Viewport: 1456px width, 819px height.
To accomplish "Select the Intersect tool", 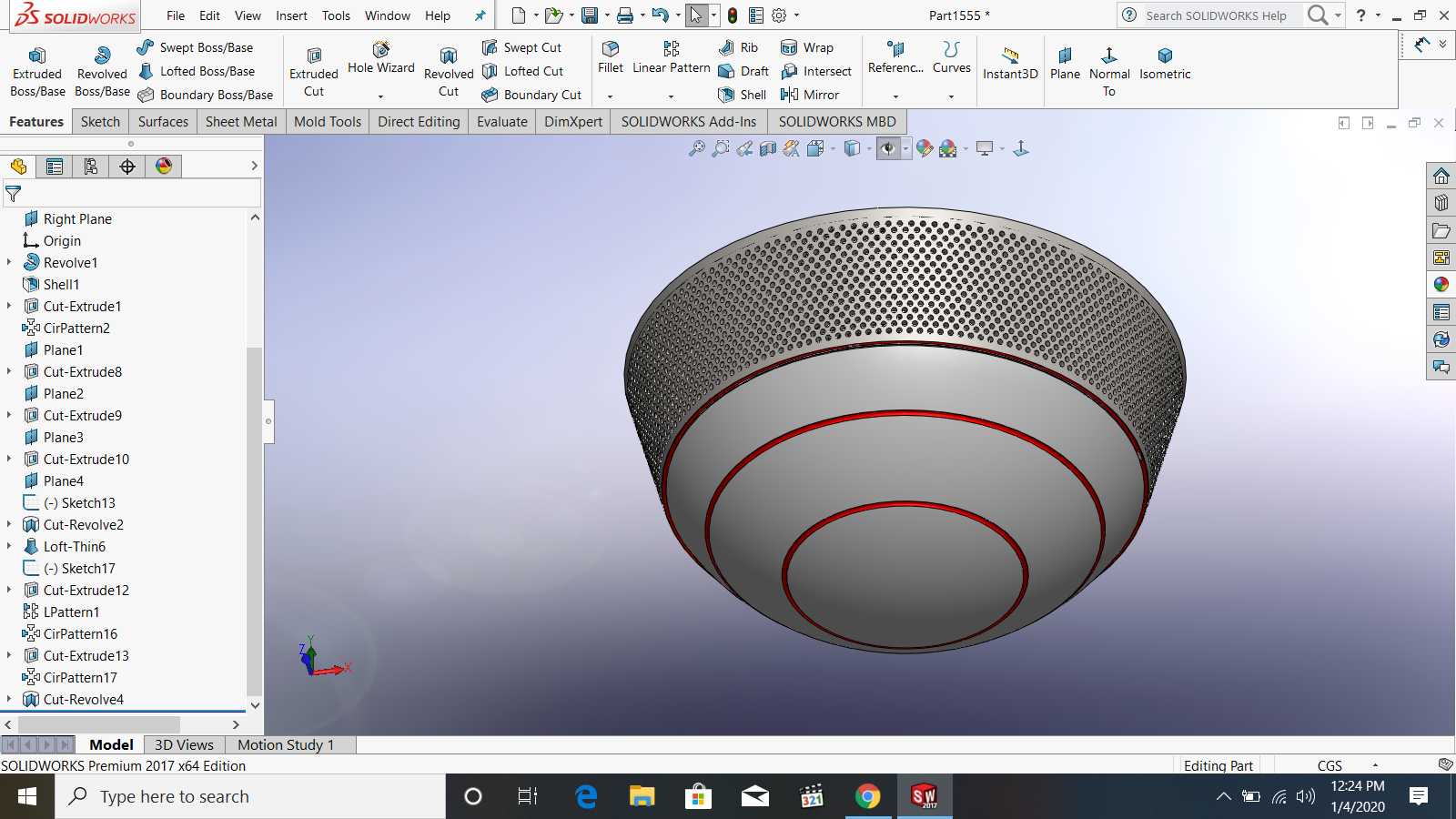I will 816,71.
